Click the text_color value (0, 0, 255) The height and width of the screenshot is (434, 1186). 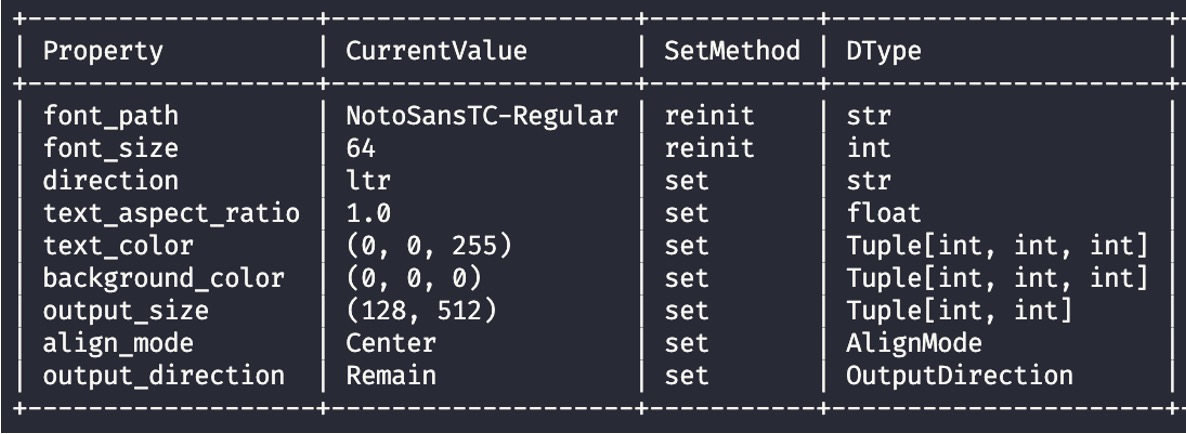(x=429, y=246)
